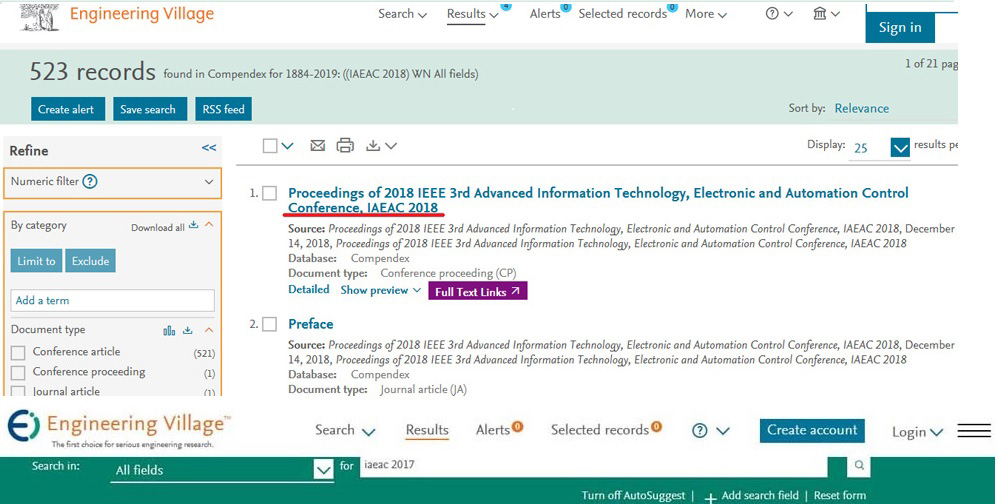Open the hamburger menu icon

click(974, 431)
